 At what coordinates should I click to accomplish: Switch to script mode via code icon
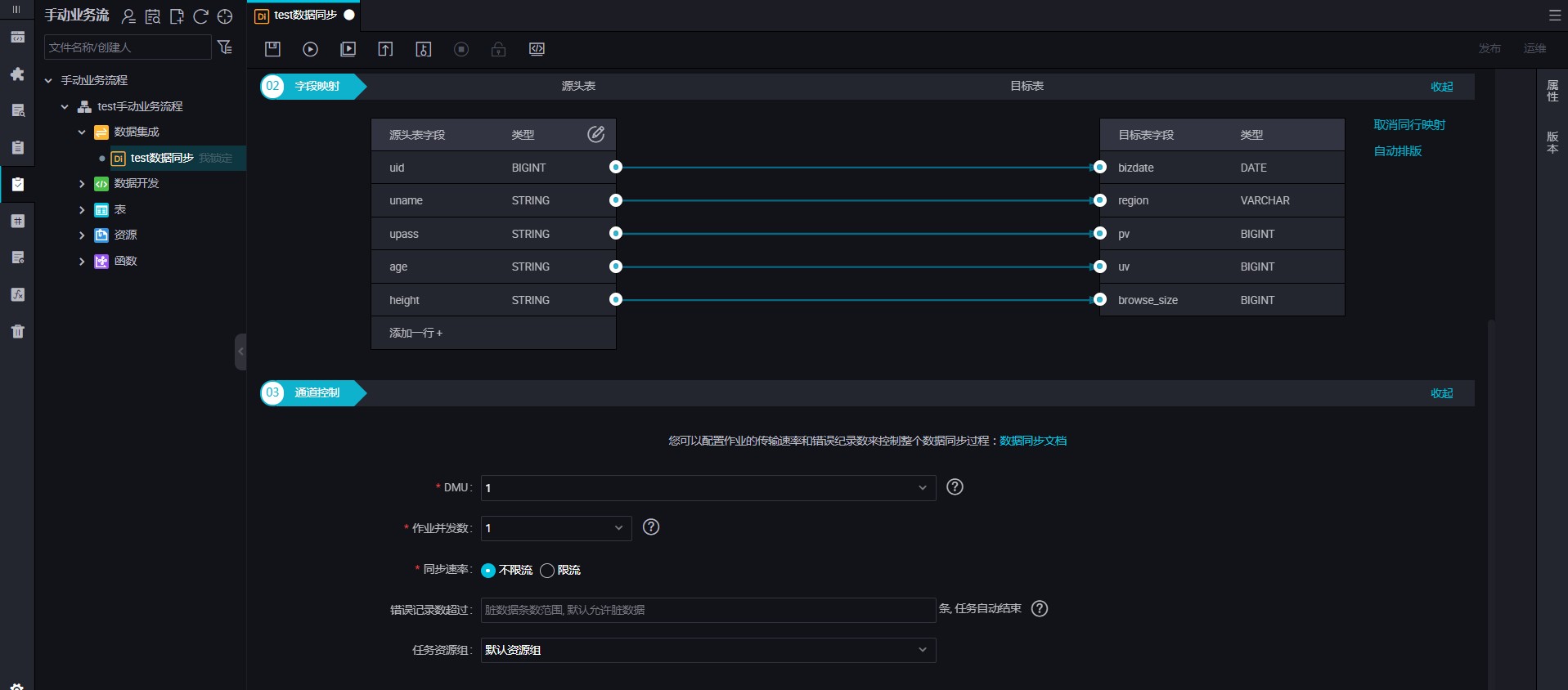click(x=537, y=49)
